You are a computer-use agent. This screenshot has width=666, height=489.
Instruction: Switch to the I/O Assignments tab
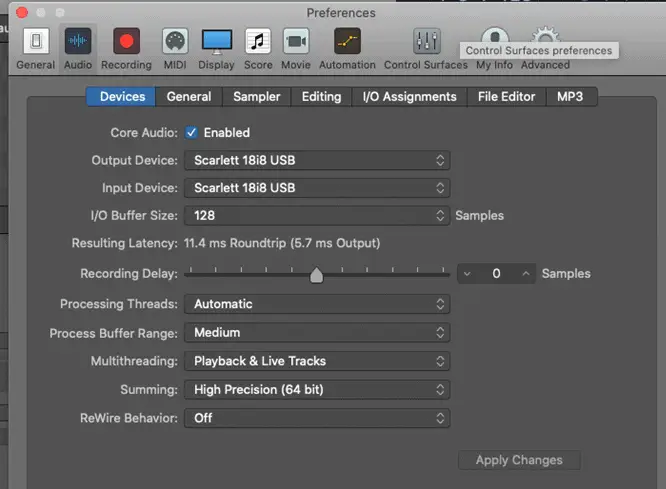(x=409, y=97)
